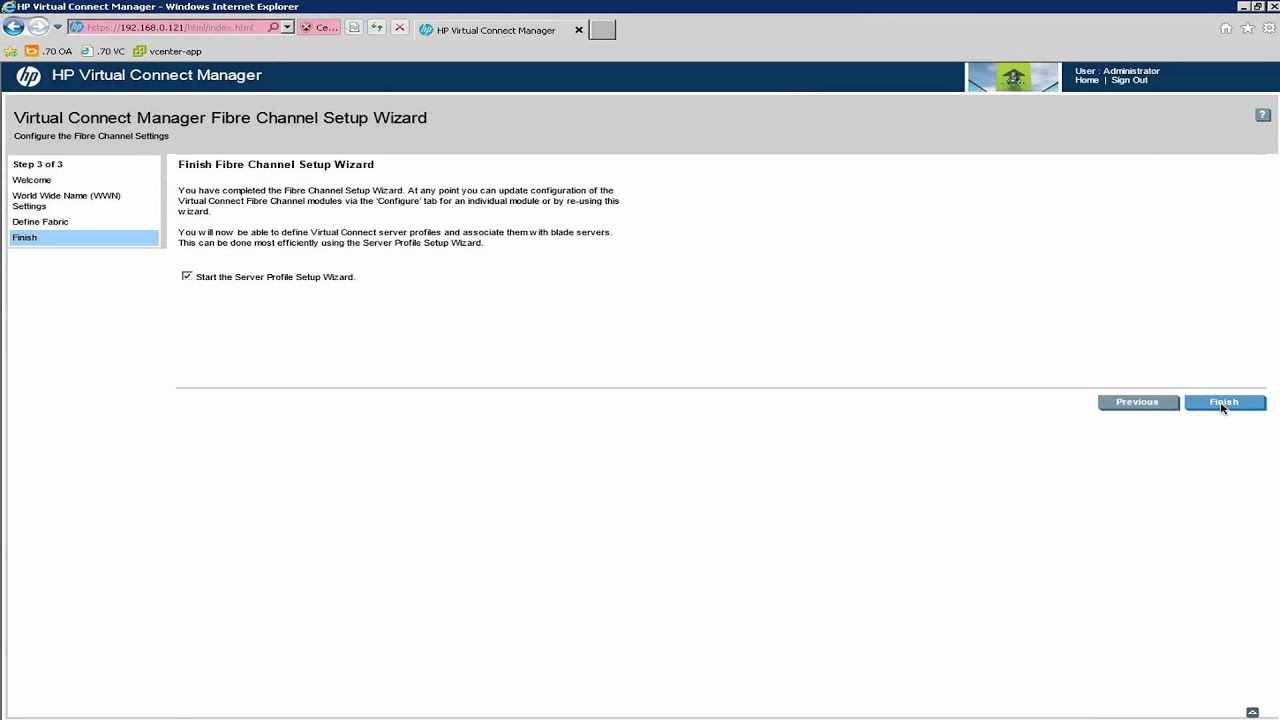Open the recent pages dropdown arrow
This screenshot has height=720, width=1280.
coord(57,28)
